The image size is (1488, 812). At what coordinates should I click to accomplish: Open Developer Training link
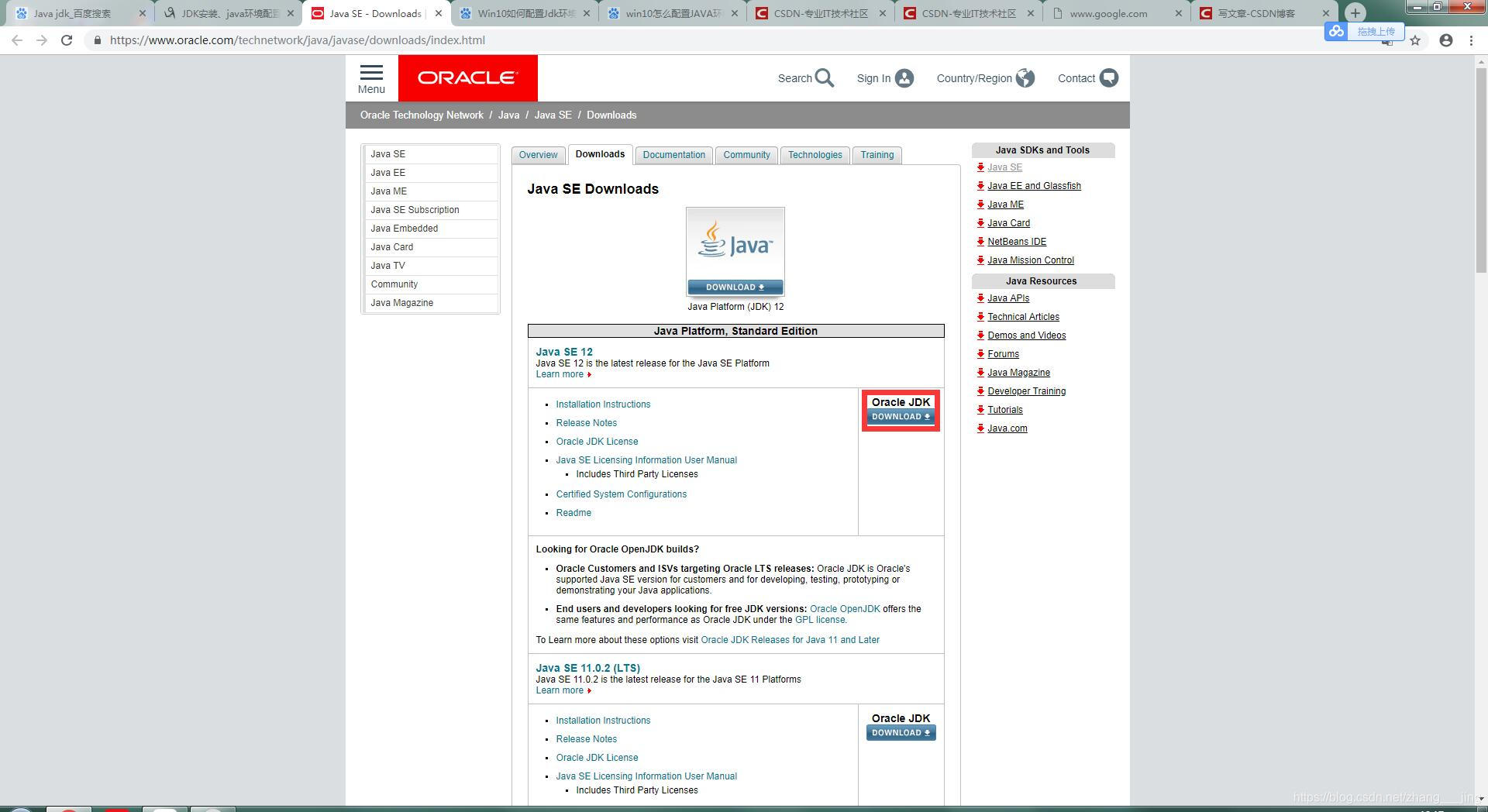1026,391
